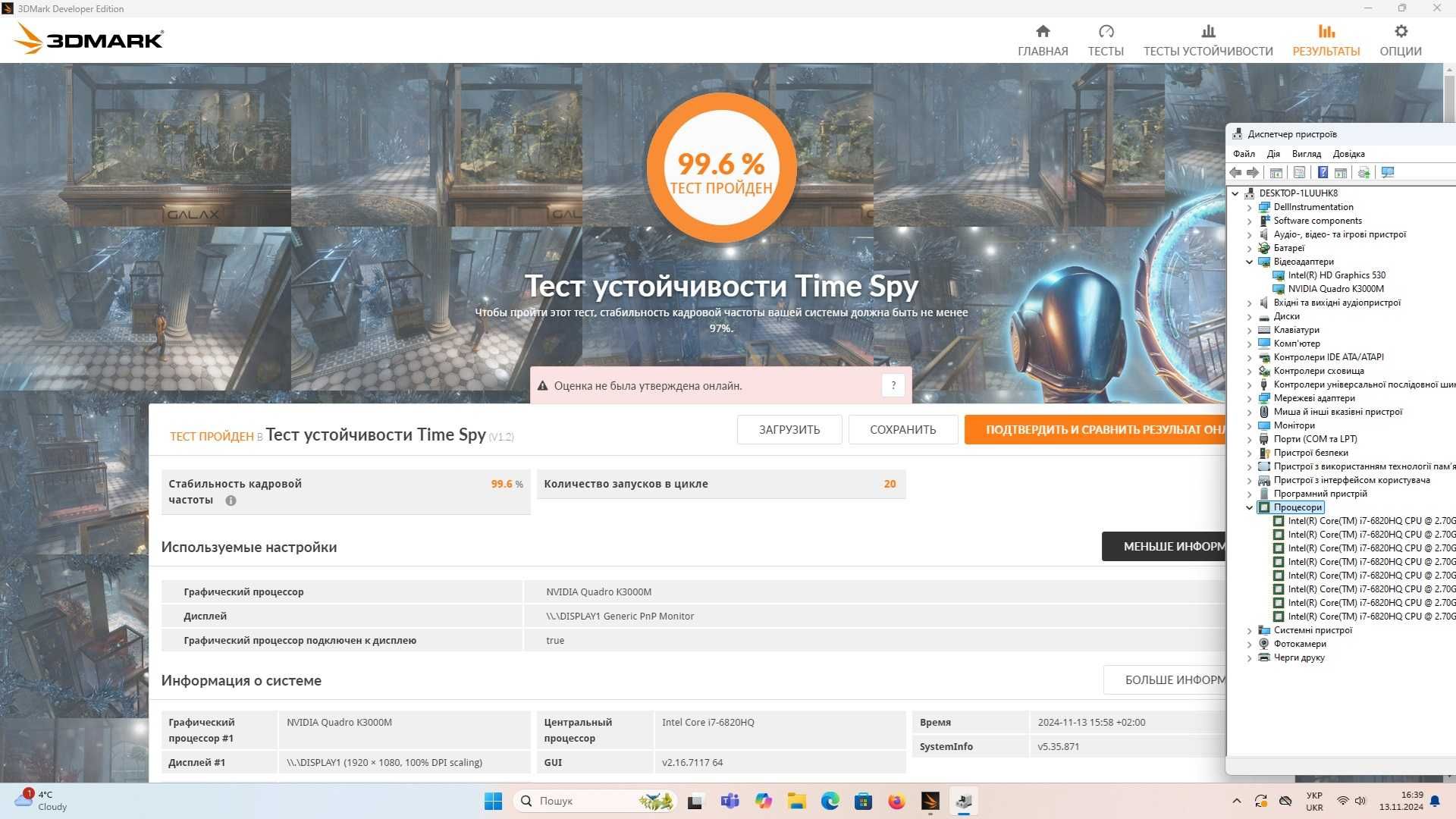Select the Черги друку tree item
This screenshot has height=819, width=1456.
[x=1299, y=657]
